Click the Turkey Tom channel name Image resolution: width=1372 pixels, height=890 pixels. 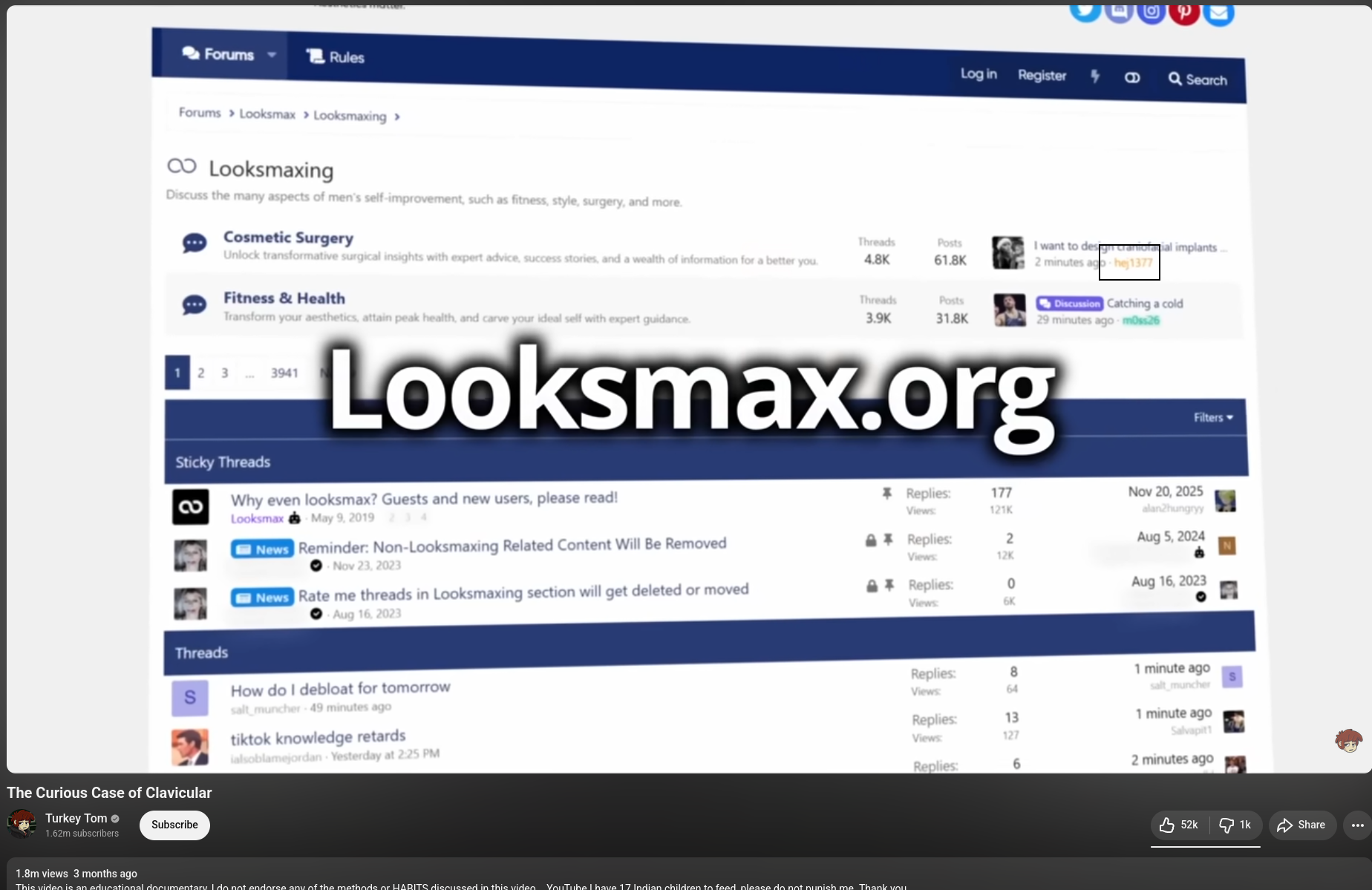point(76,818)
